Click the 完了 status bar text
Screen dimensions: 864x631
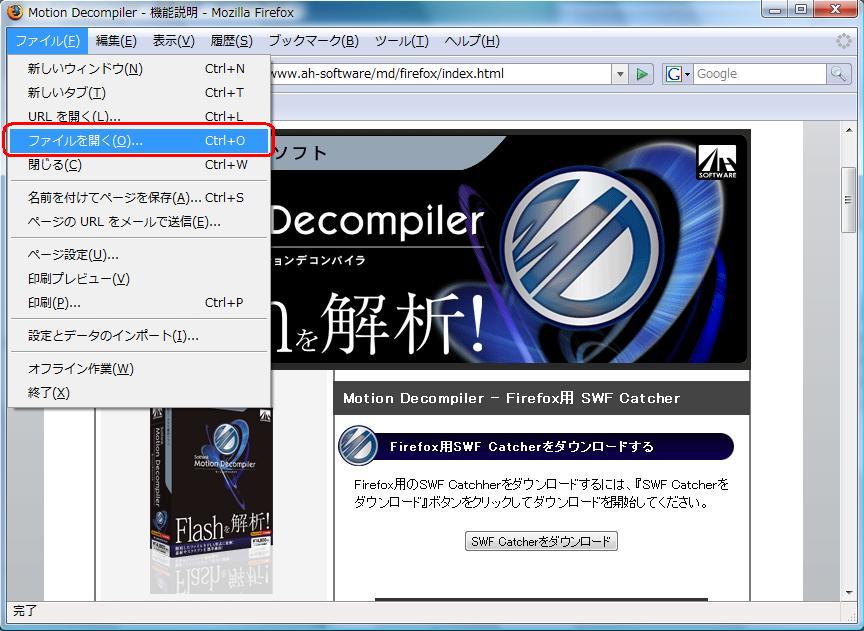point(25,610)
